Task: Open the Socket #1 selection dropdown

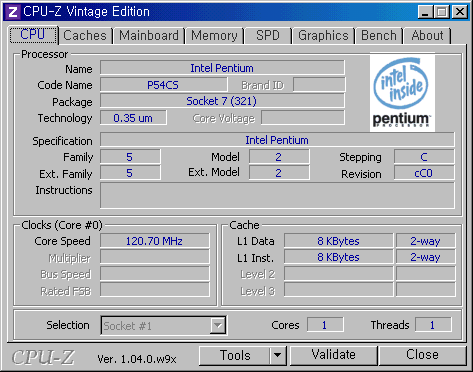Action: (x=218, y=325)
